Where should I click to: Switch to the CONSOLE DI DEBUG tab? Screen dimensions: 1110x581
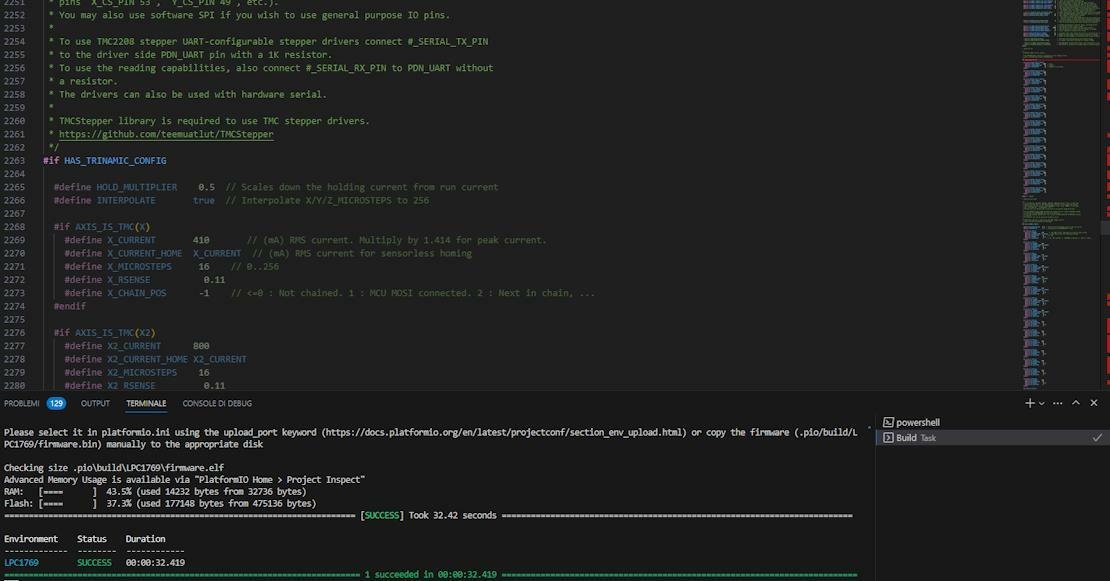pos(217,403)
